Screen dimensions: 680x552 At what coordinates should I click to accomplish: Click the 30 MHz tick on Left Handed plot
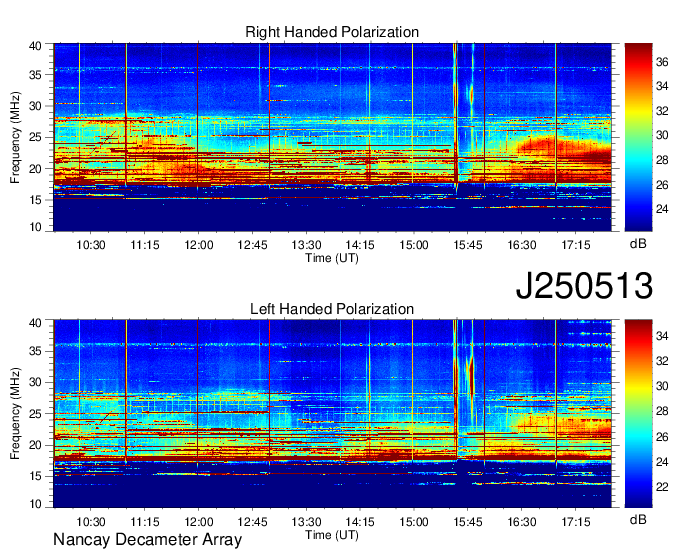(35, 382)
